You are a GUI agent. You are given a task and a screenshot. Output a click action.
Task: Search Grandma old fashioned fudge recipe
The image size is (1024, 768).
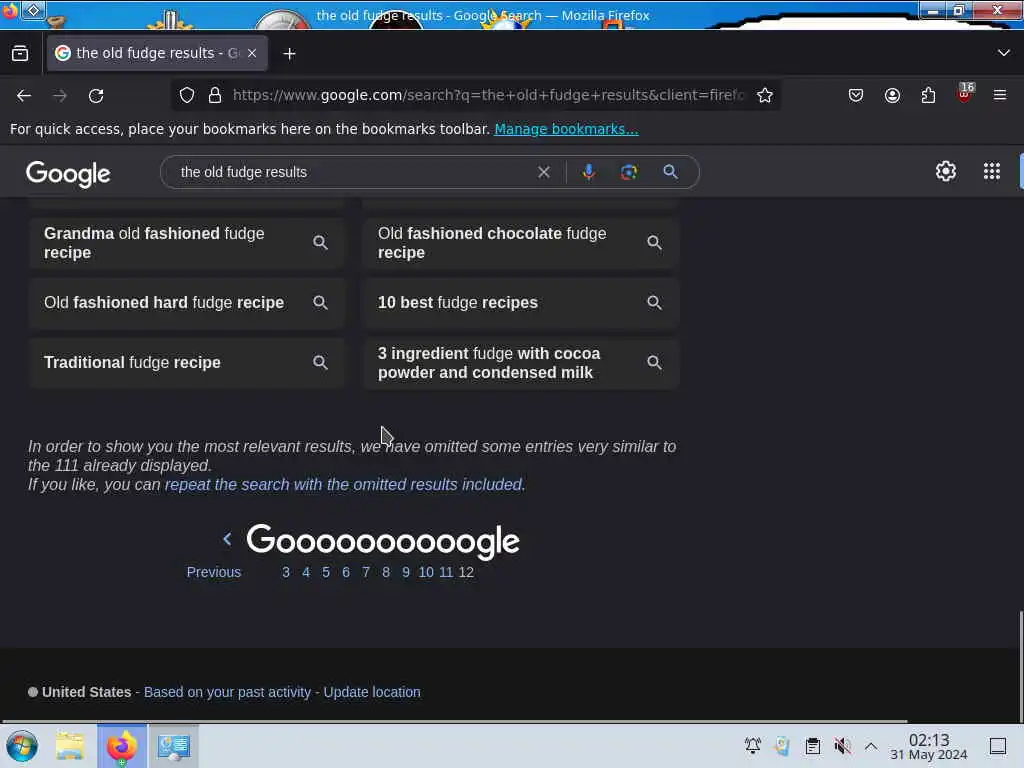pos(186,243)
